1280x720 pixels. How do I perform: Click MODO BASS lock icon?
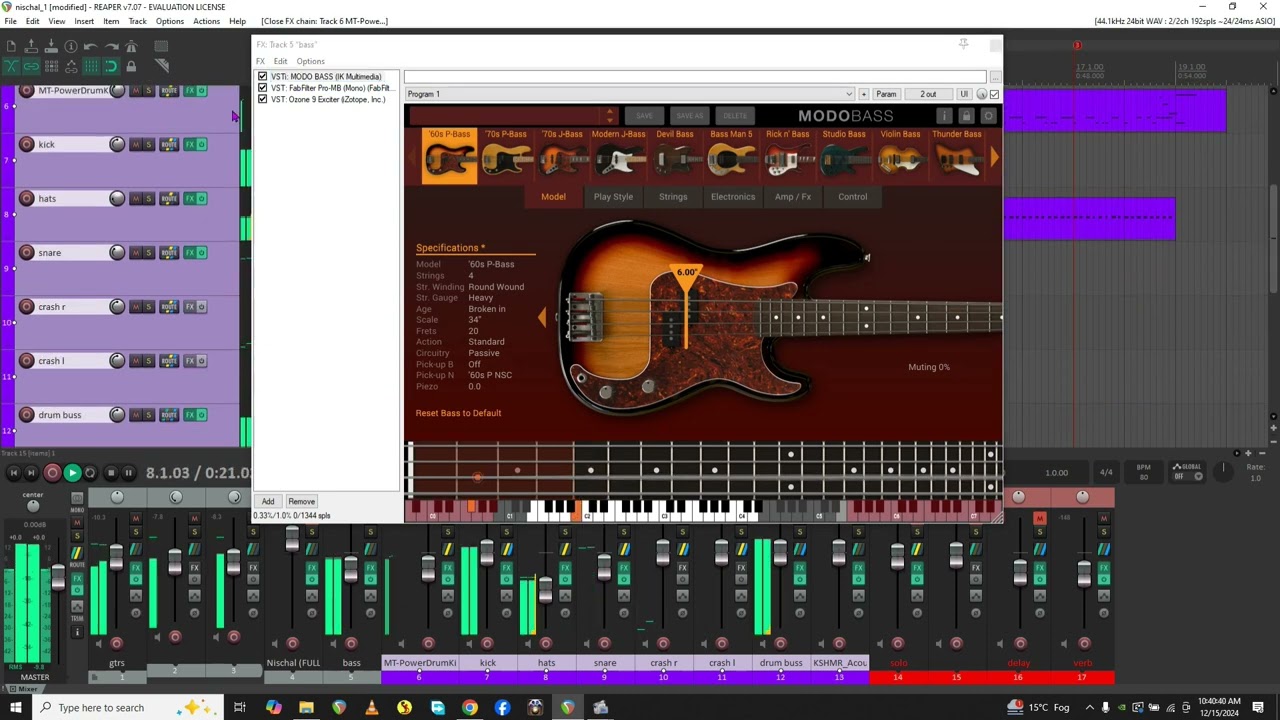click(x=966, y=116)
